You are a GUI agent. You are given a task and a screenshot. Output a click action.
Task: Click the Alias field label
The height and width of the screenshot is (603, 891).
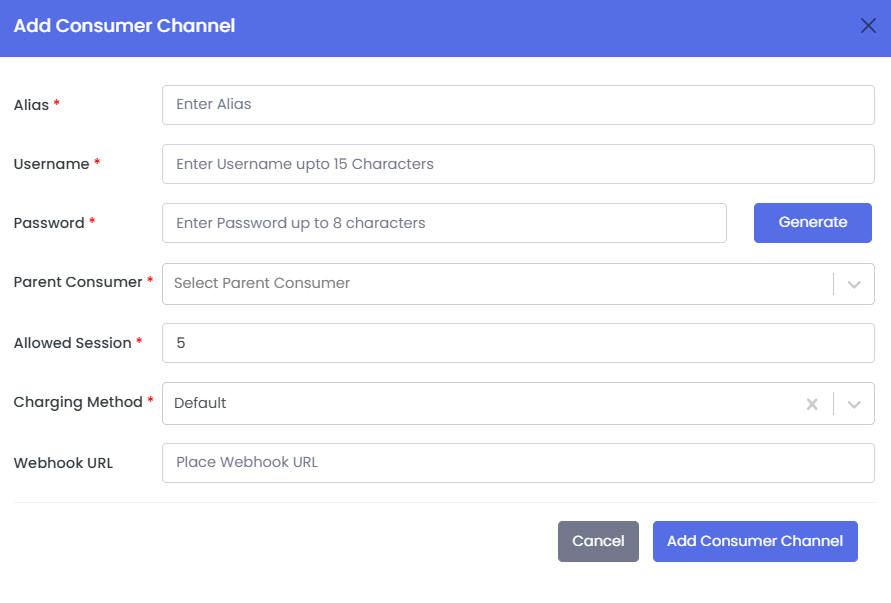click(31, 105)
